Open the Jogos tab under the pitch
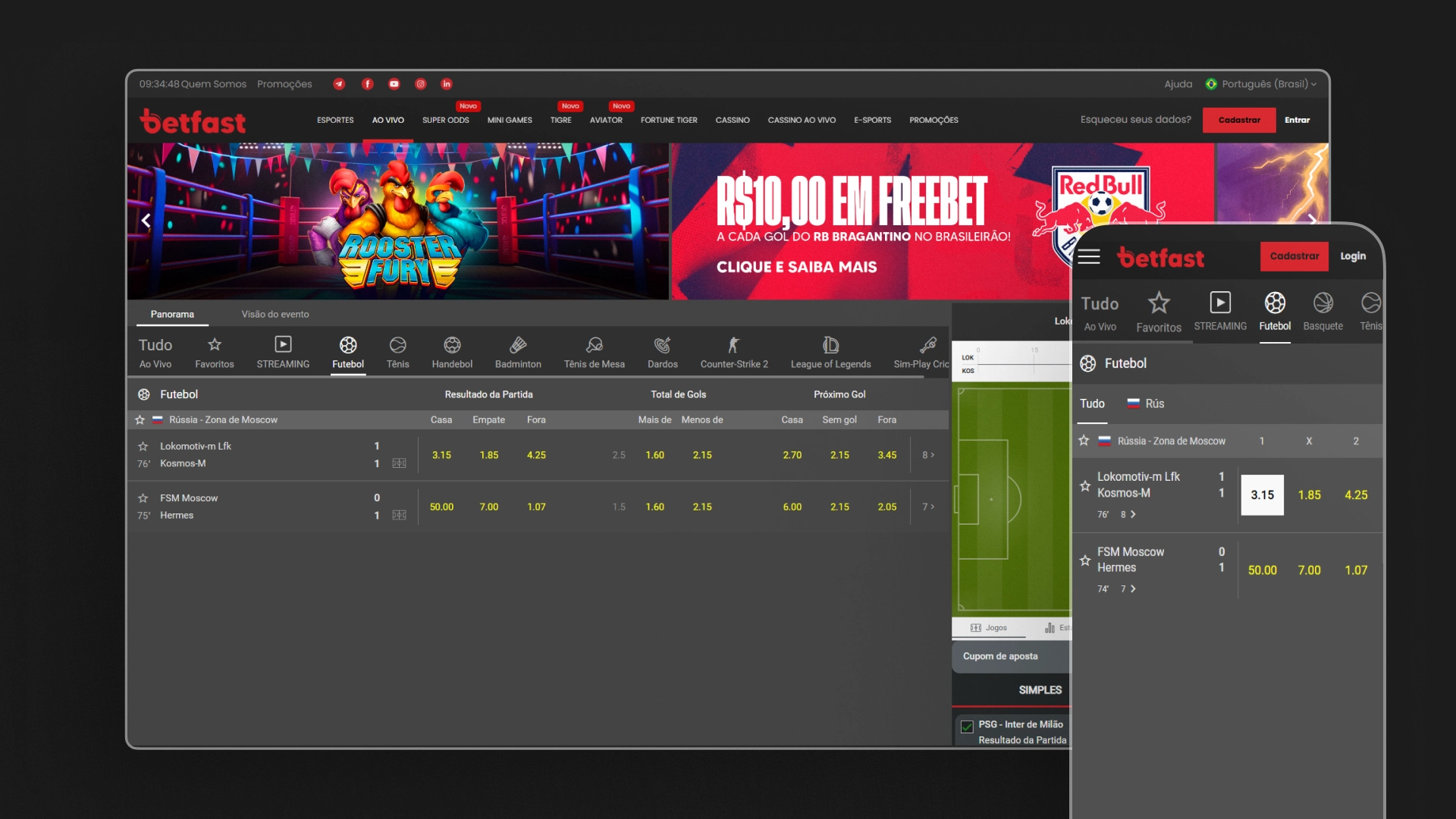Viewport: 1456px width, 819px height. coord(989,628)
